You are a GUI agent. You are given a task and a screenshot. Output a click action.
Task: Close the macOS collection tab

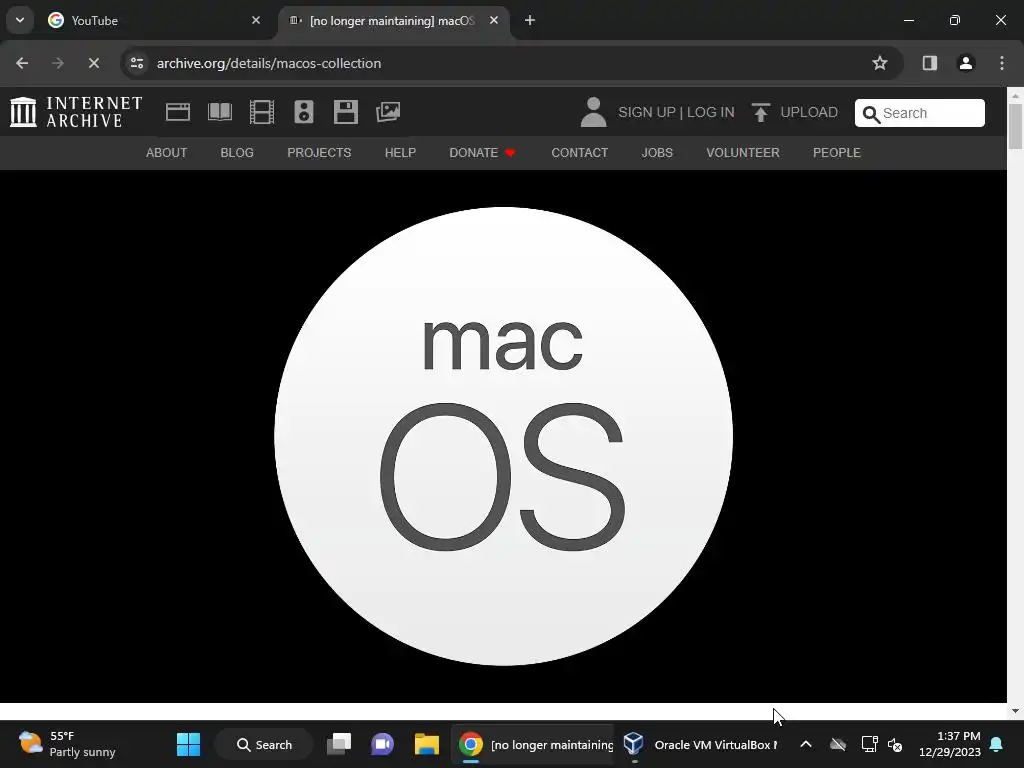point(494,20)
